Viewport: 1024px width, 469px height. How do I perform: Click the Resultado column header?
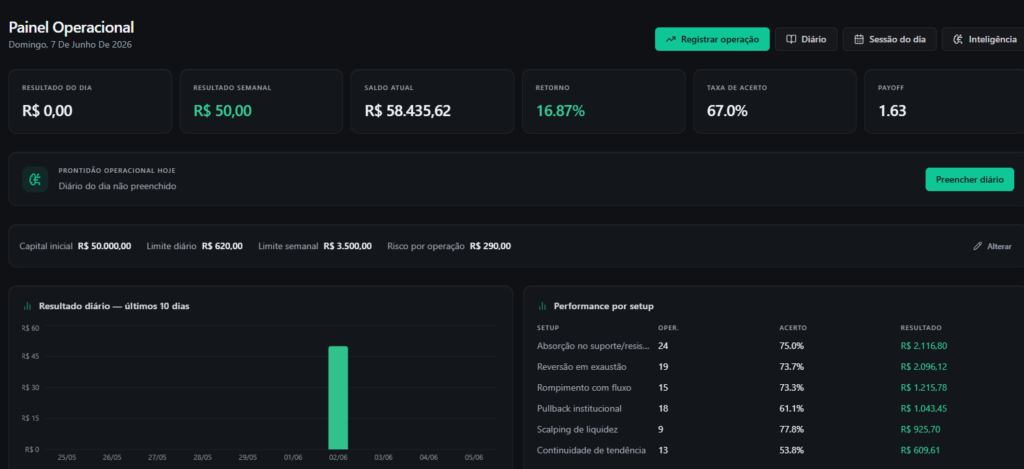pos(921,327)
